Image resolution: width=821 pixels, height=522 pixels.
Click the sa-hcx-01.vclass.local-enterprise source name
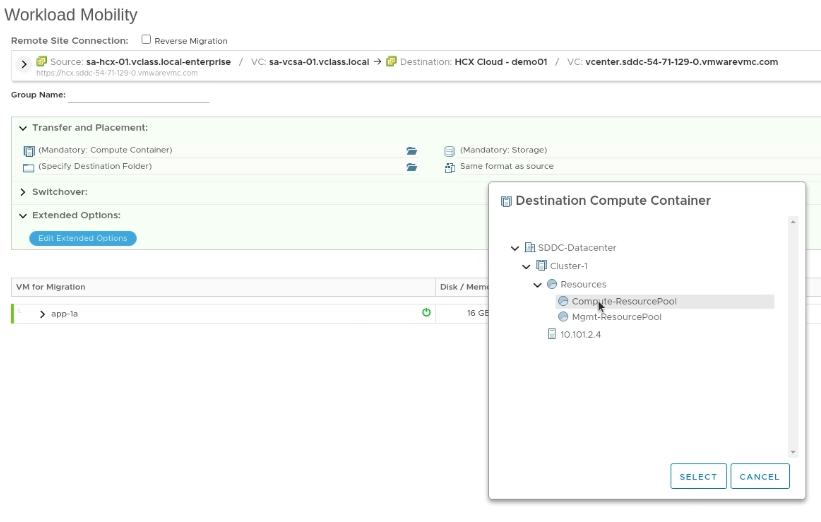[158, 62]
